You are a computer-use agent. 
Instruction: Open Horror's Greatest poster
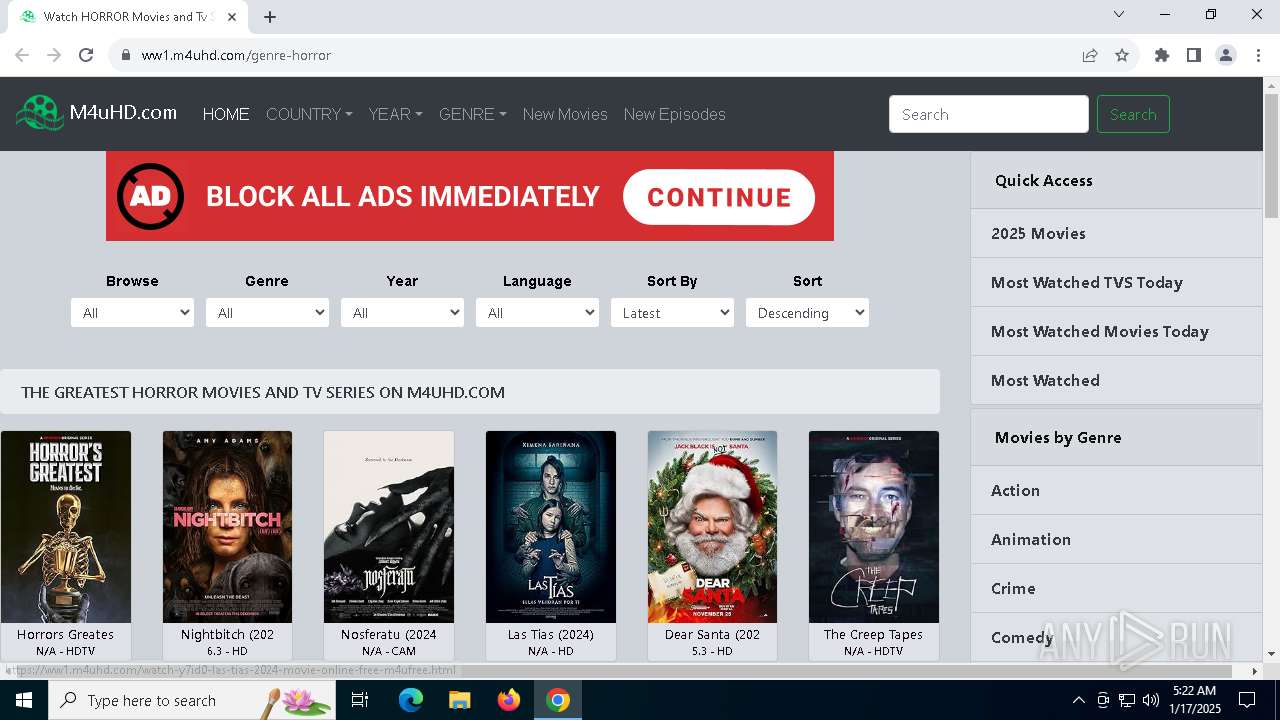66,527
